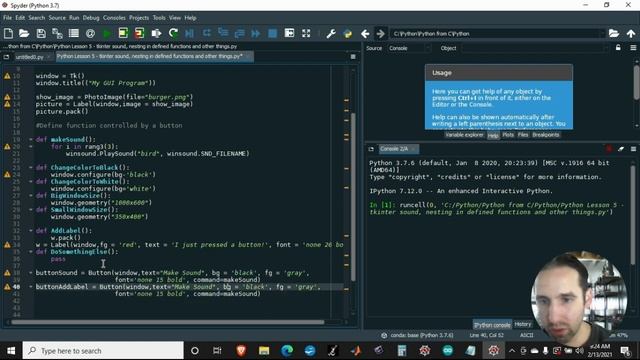Open the Tools menu

click(159, 18)
